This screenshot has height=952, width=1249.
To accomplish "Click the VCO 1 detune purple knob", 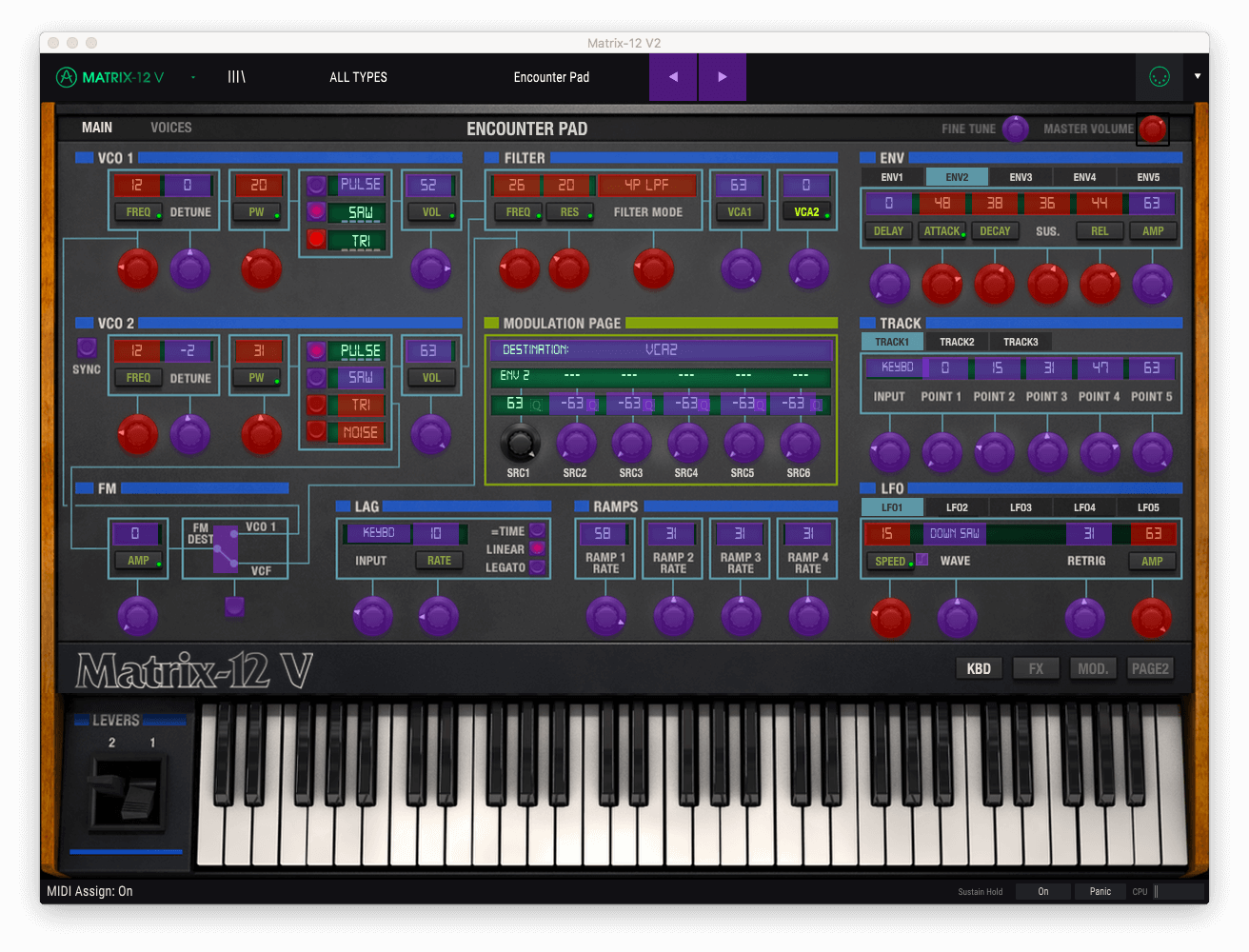I will [190, 269].
